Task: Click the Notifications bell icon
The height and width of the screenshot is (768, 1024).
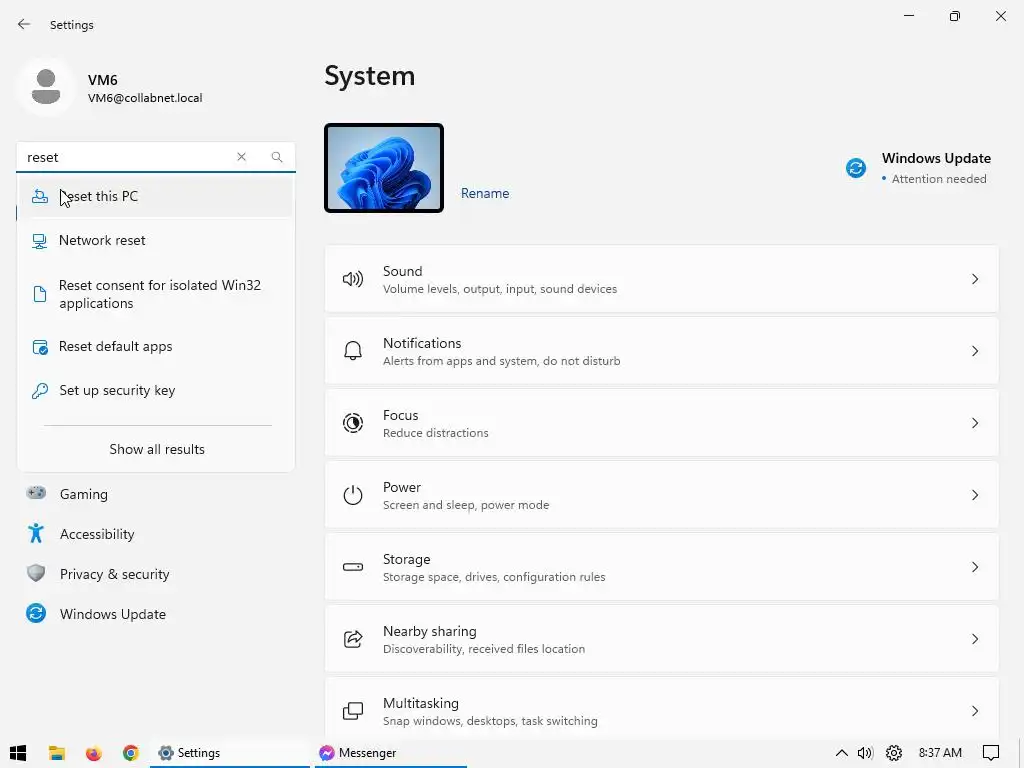Action: point(353,351)
